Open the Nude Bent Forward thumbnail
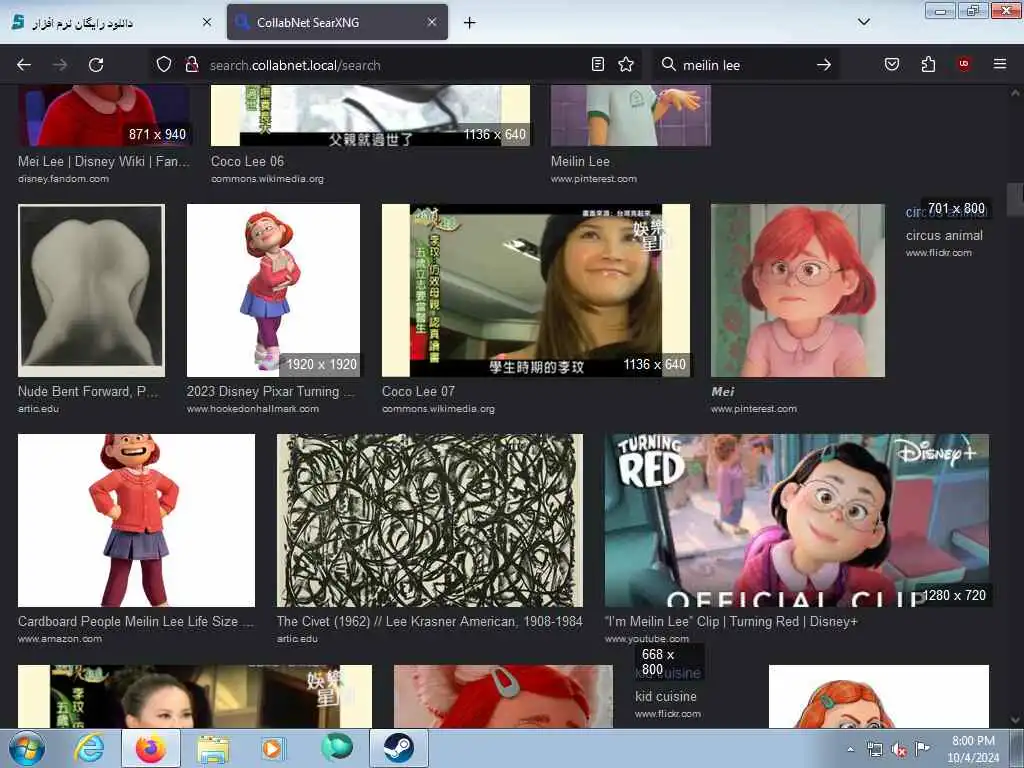The image size is (1024, 768). (91, 291)
